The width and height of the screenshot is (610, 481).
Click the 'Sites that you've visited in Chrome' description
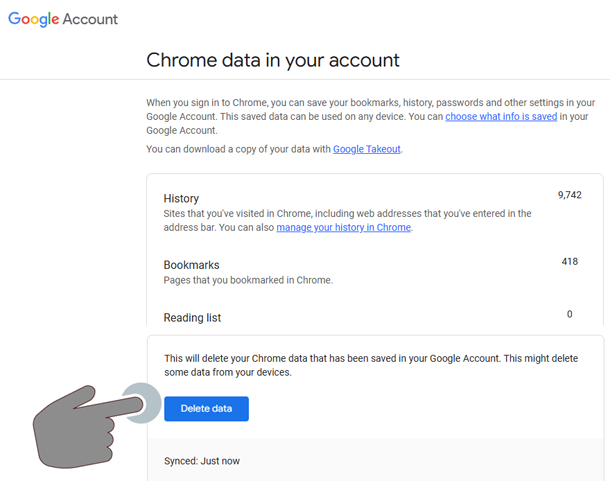pyautogui.click(x=347, y=220)
